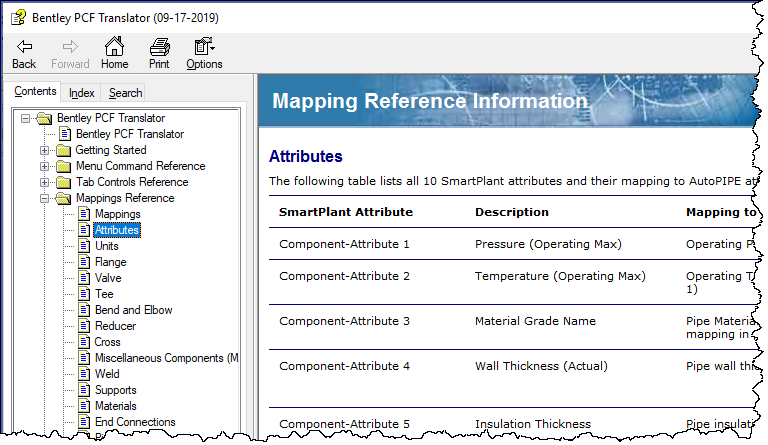The image size is (768, 445).
Task: Select the Tab Controls Reference label
Action: click(132, 182)
